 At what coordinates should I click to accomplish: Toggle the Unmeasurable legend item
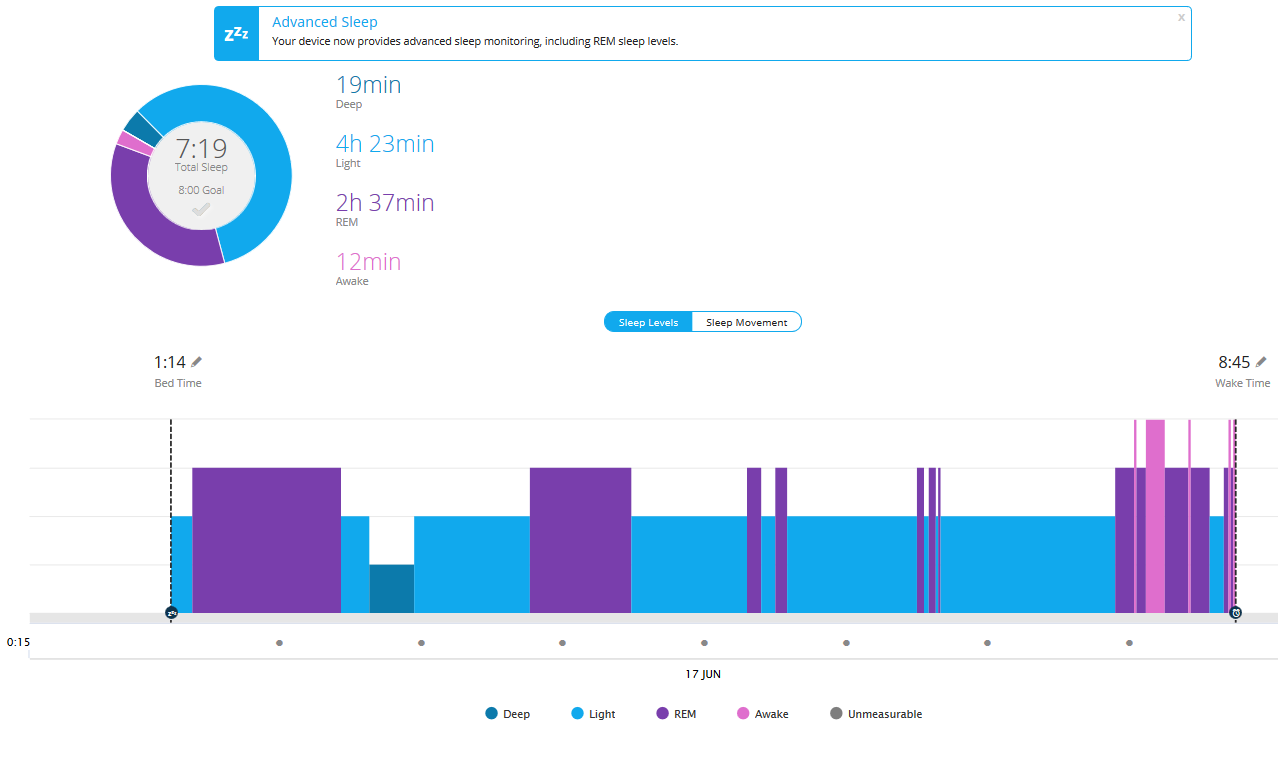click(x=876, y=714)
